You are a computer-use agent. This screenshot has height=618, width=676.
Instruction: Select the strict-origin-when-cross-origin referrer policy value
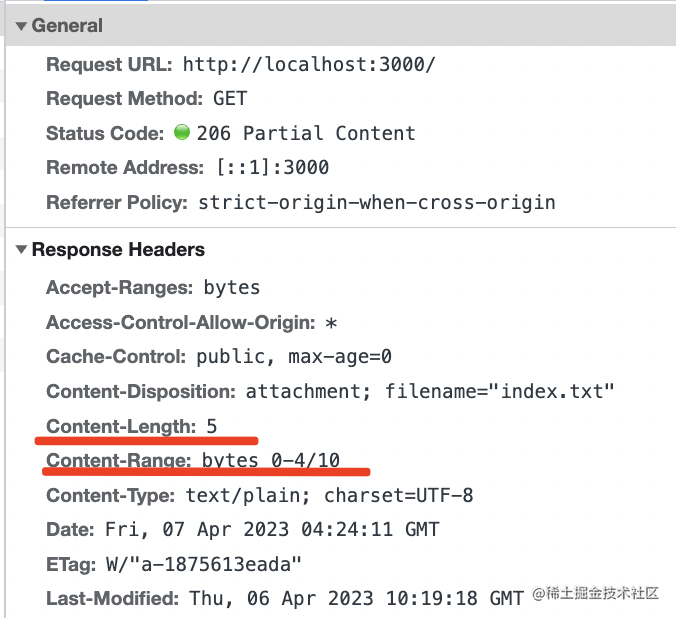click(x=377, y=202)
